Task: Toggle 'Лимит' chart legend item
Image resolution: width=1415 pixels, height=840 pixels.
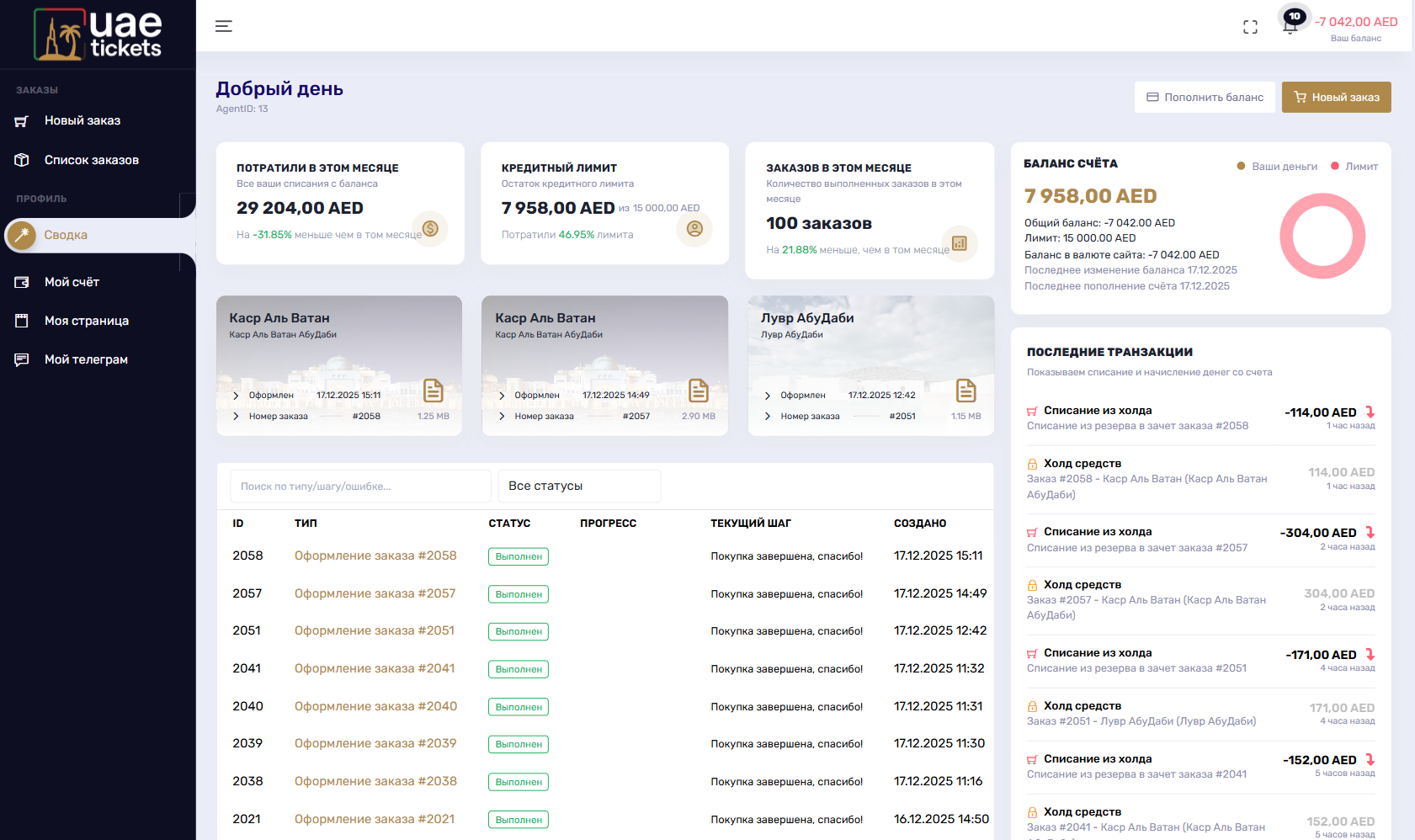Action: [1354, 167]
